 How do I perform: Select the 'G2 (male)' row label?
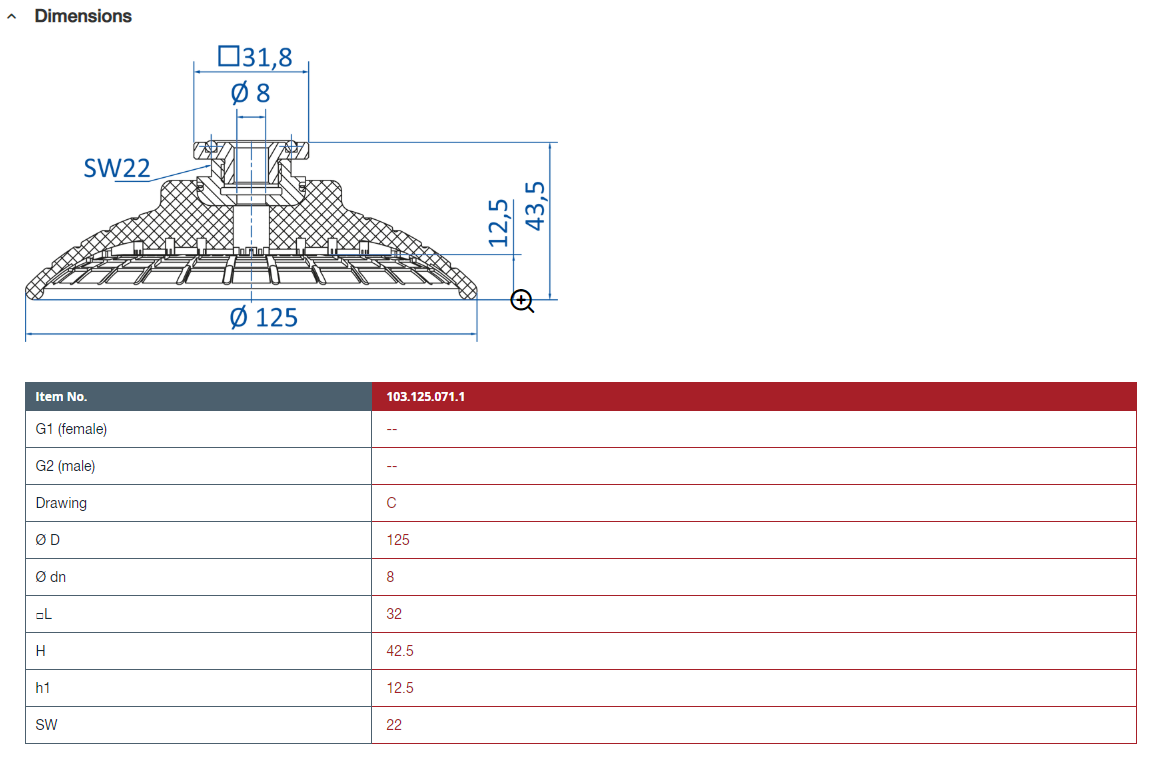tap(65, 466)
